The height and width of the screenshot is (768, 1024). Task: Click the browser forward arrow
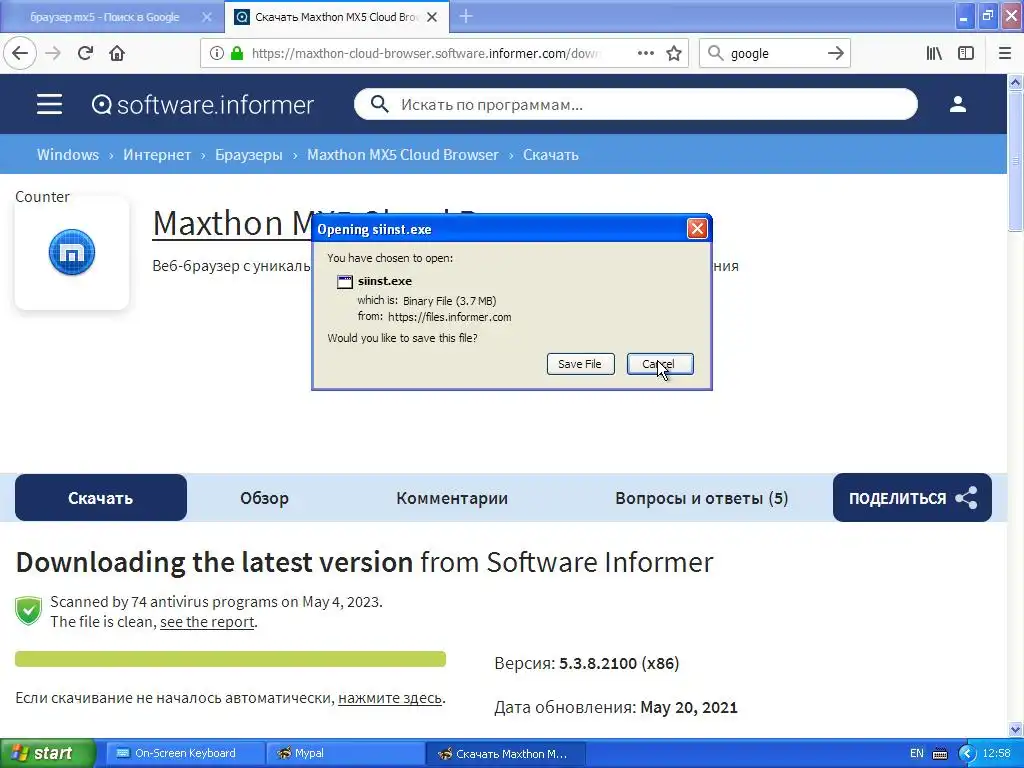point(53,53)
